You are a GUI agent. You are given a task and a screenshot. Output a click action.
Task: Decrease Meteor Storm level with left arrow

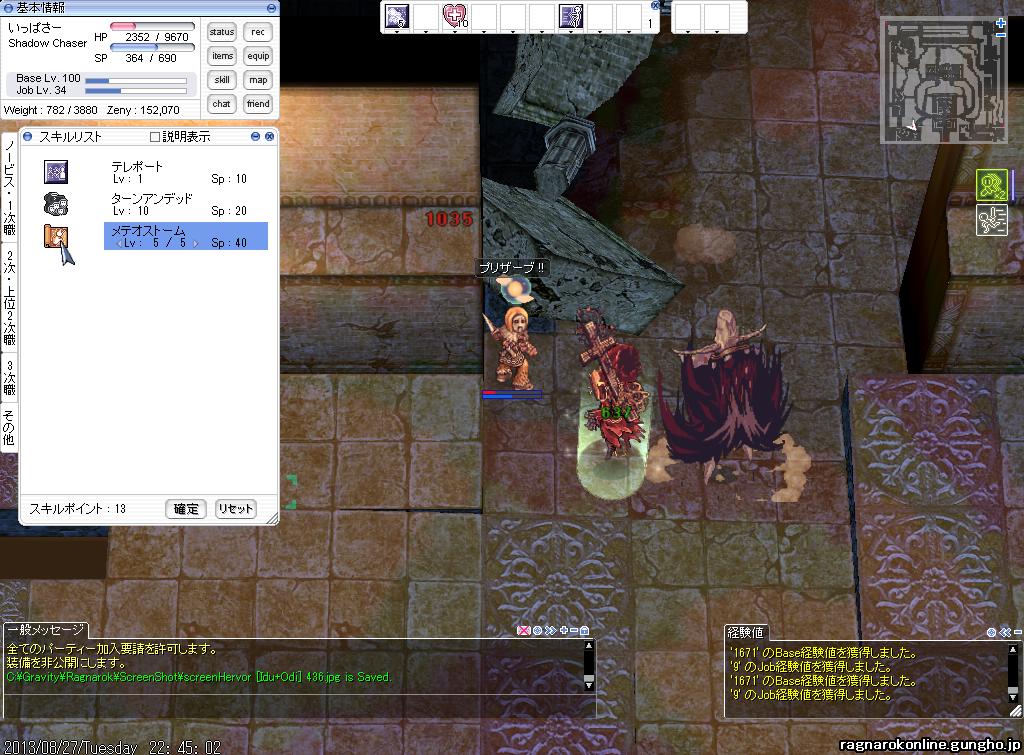(118, 243)
